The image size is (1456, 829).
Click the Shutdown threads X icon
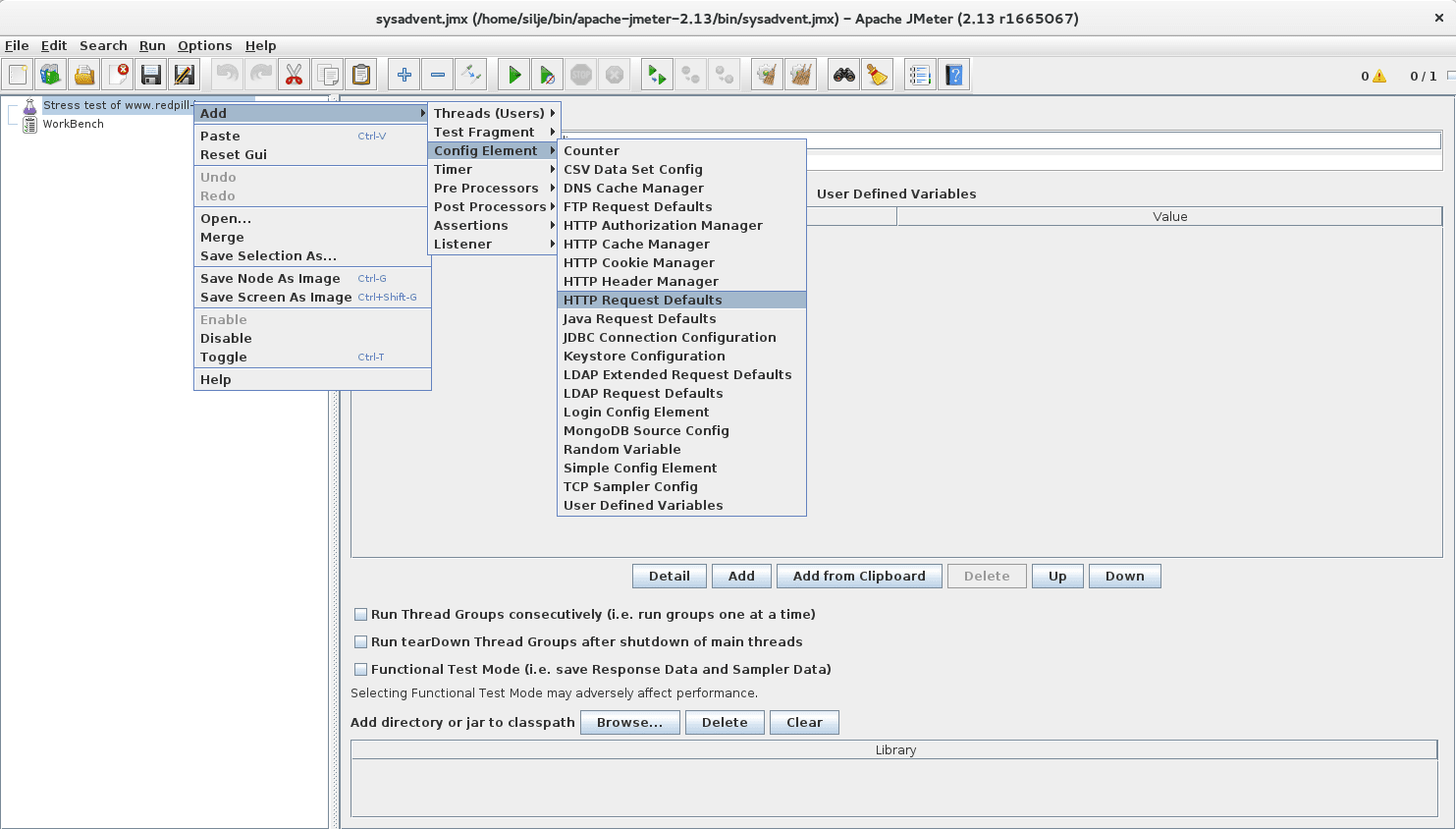click(x=615, y=75)
